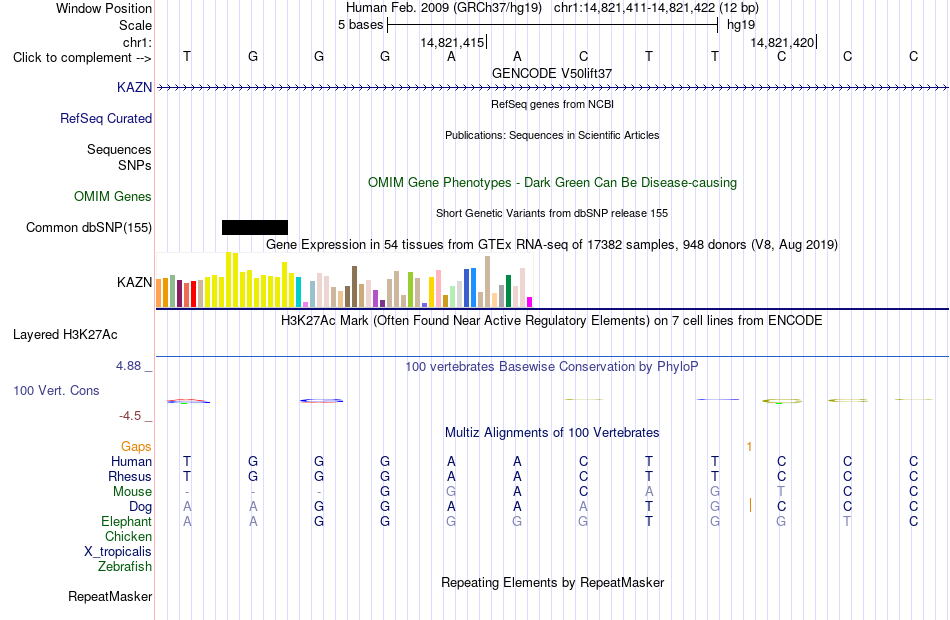Click the 5 bases scale bar

[x=553, y=25]
